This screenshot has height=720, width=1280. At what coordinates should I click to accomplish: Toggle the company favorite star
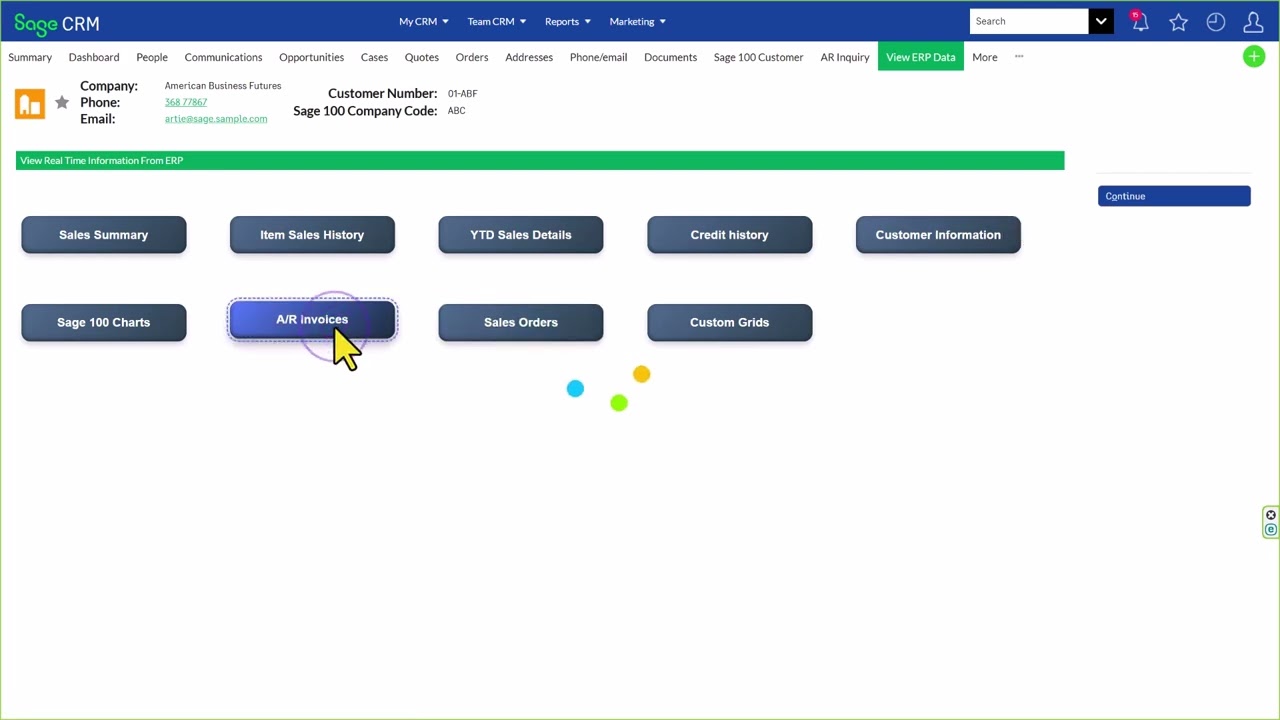point(62,102)
